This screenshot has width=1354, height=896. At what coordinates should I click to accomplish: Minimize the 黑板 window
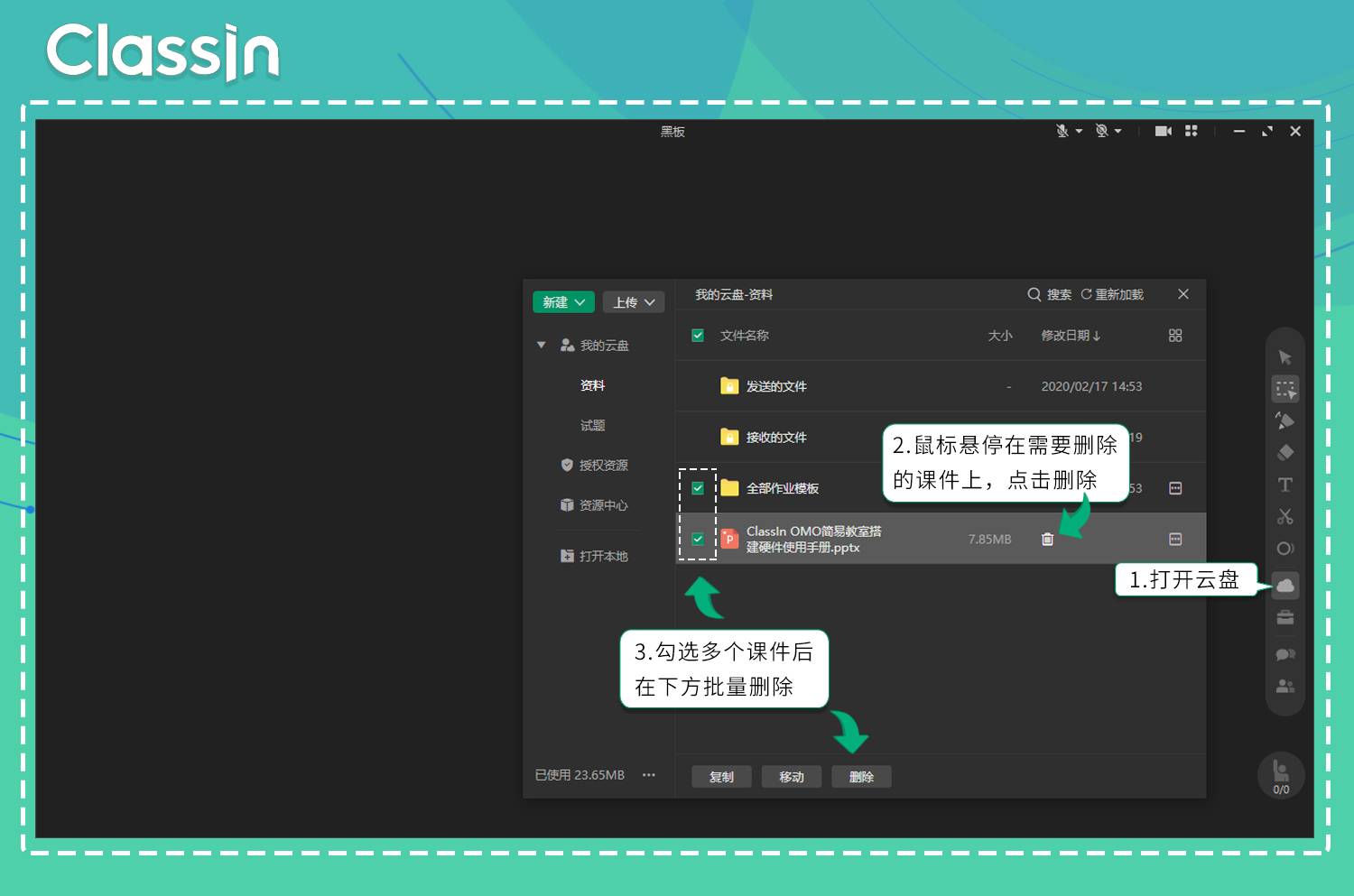1239,132
